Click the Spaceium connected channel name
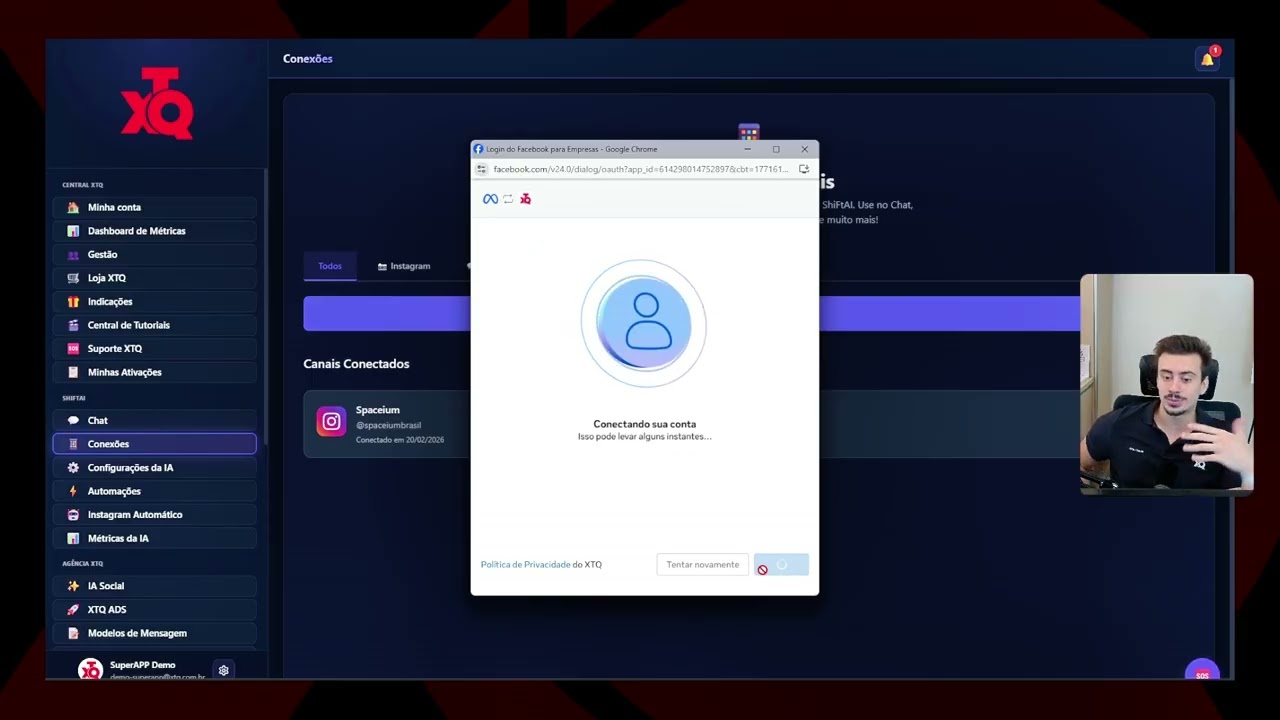This screenshot has width=1280, height=720. click(x=378, y=410)
